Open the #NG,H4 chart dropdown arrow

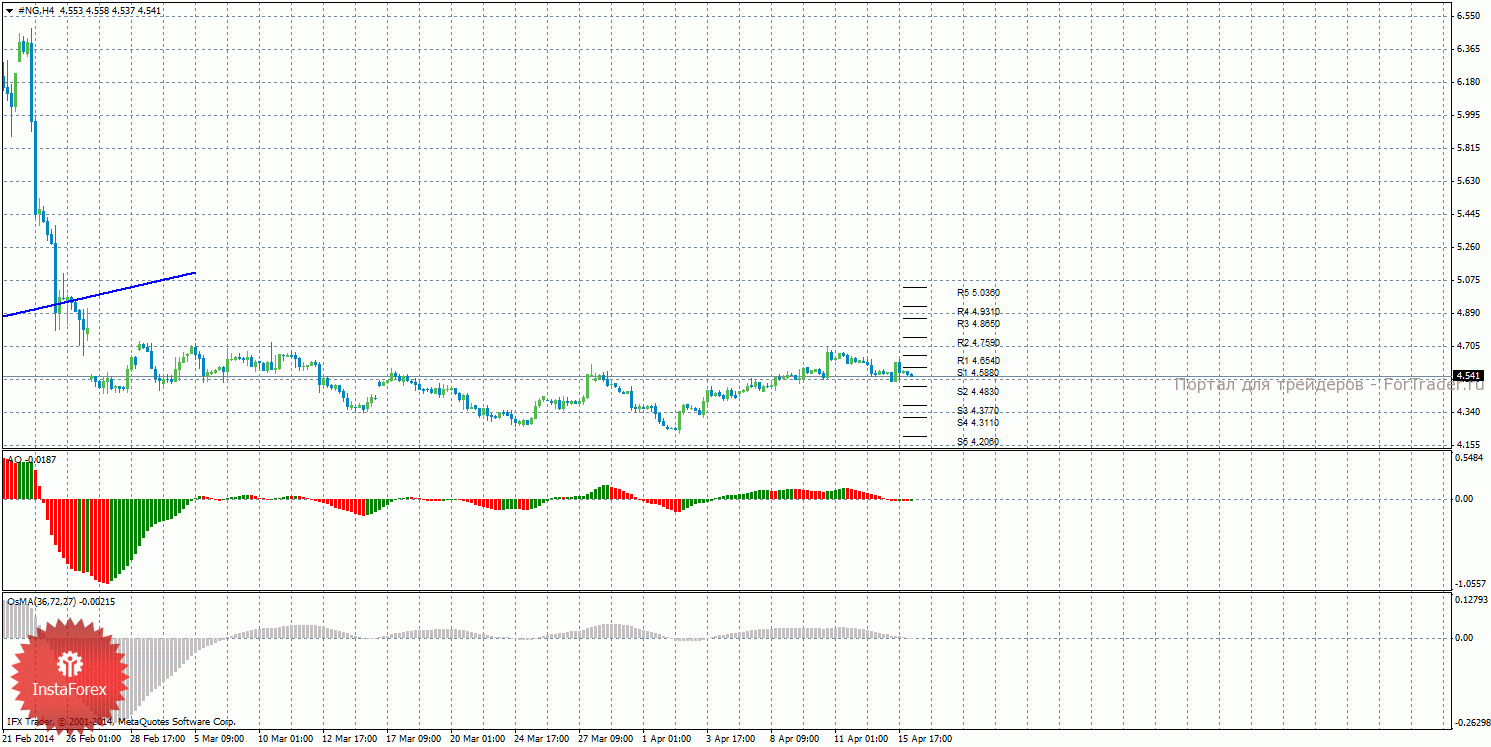coord(9,10)
